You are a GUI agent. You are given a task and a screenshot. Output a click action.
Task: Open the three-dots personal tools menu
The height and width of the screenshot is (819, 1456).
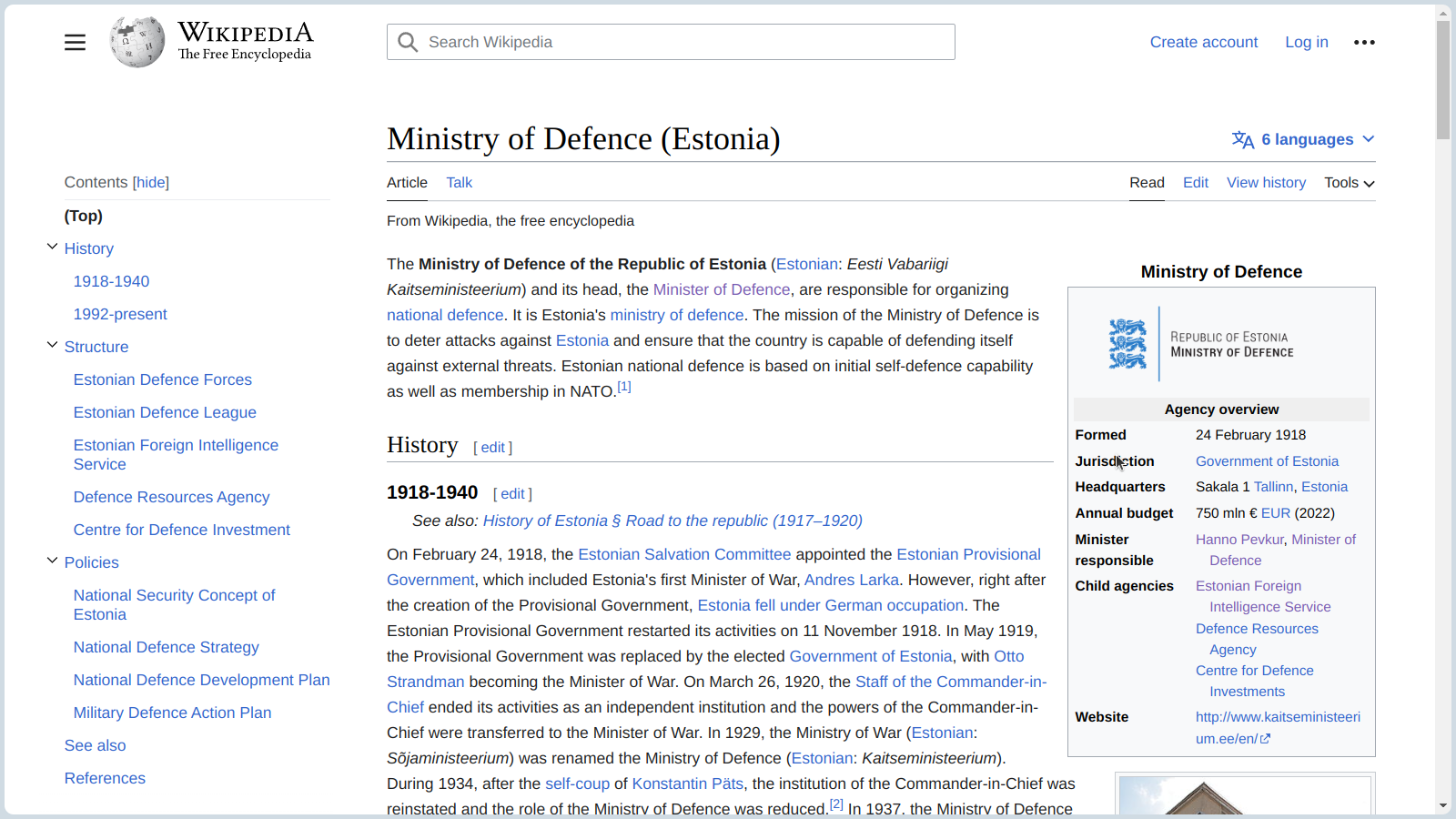coord(1364,43)
